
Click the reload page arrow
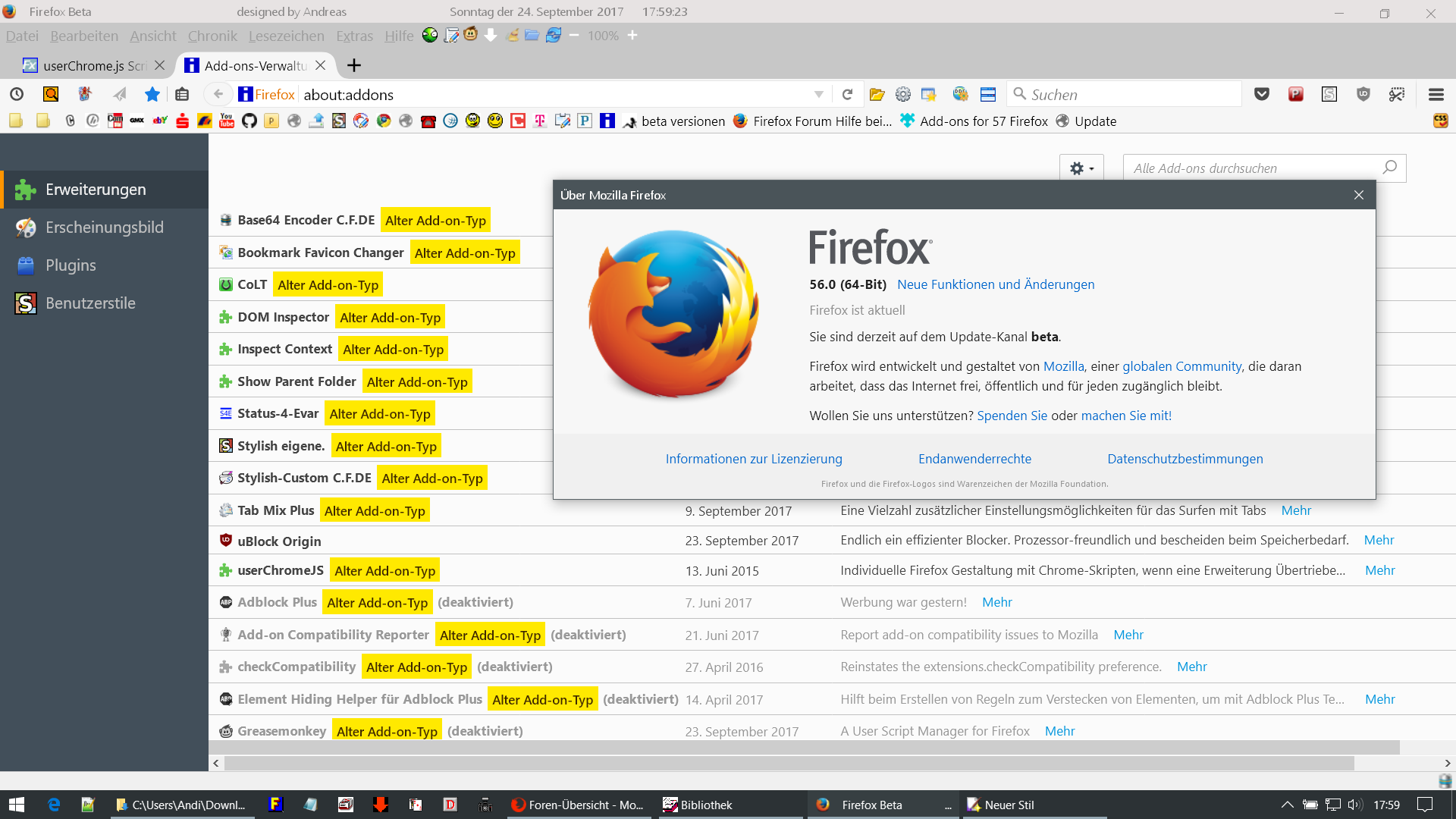pyautogui.click(x=848, y=94)
